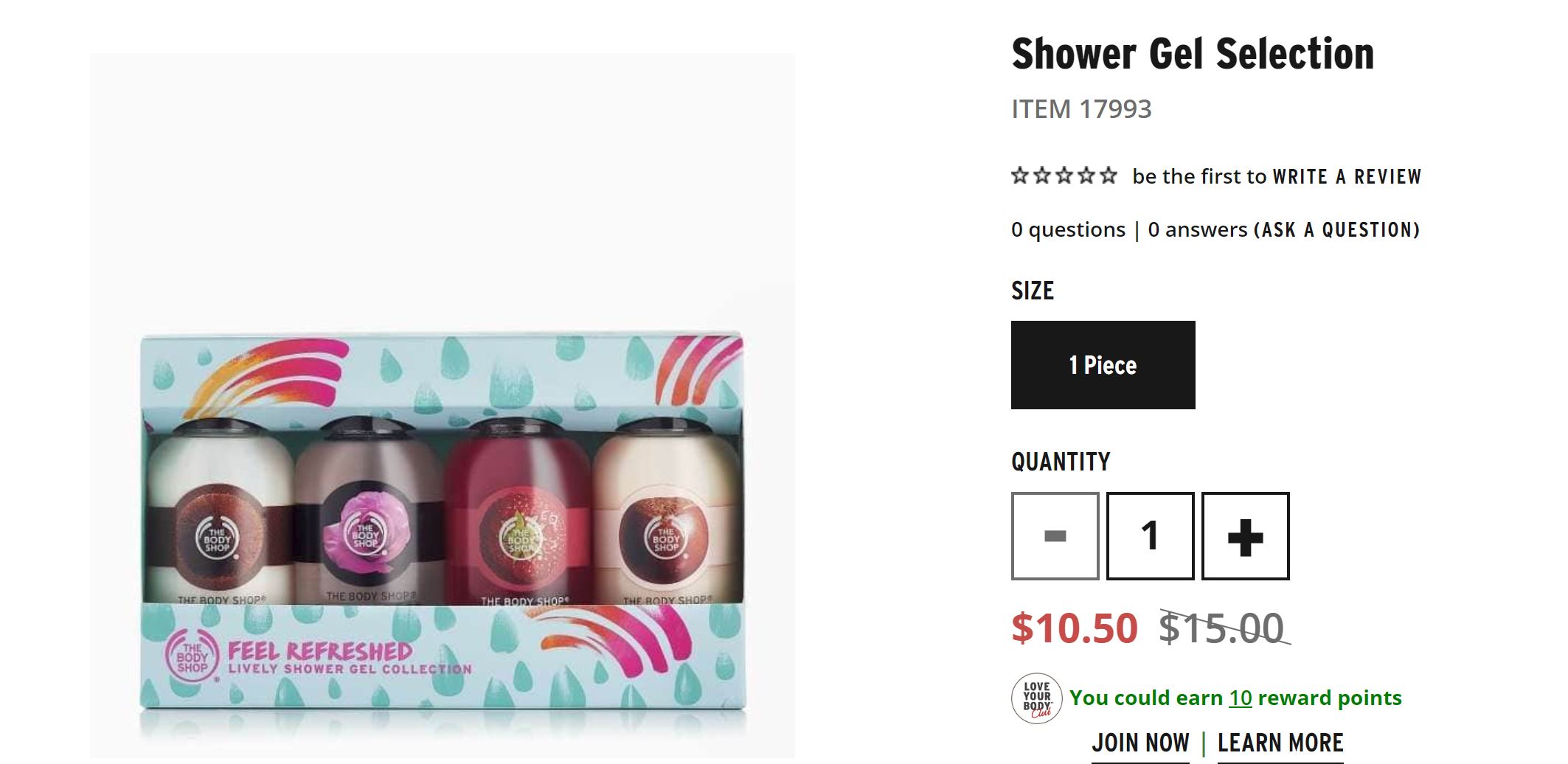Decrease quantity with the minus button

click(x=1055, y=536)
